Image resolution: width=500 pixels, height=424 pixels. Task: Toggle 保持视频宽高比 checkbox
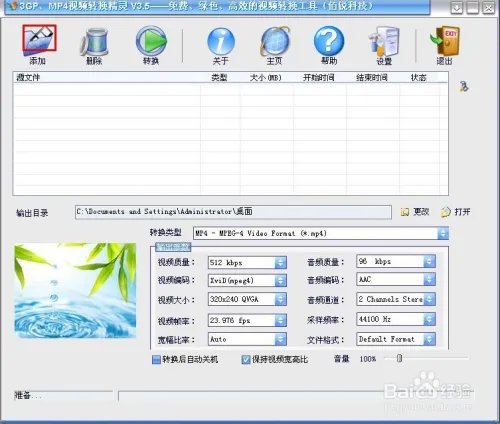click(246, 359)
